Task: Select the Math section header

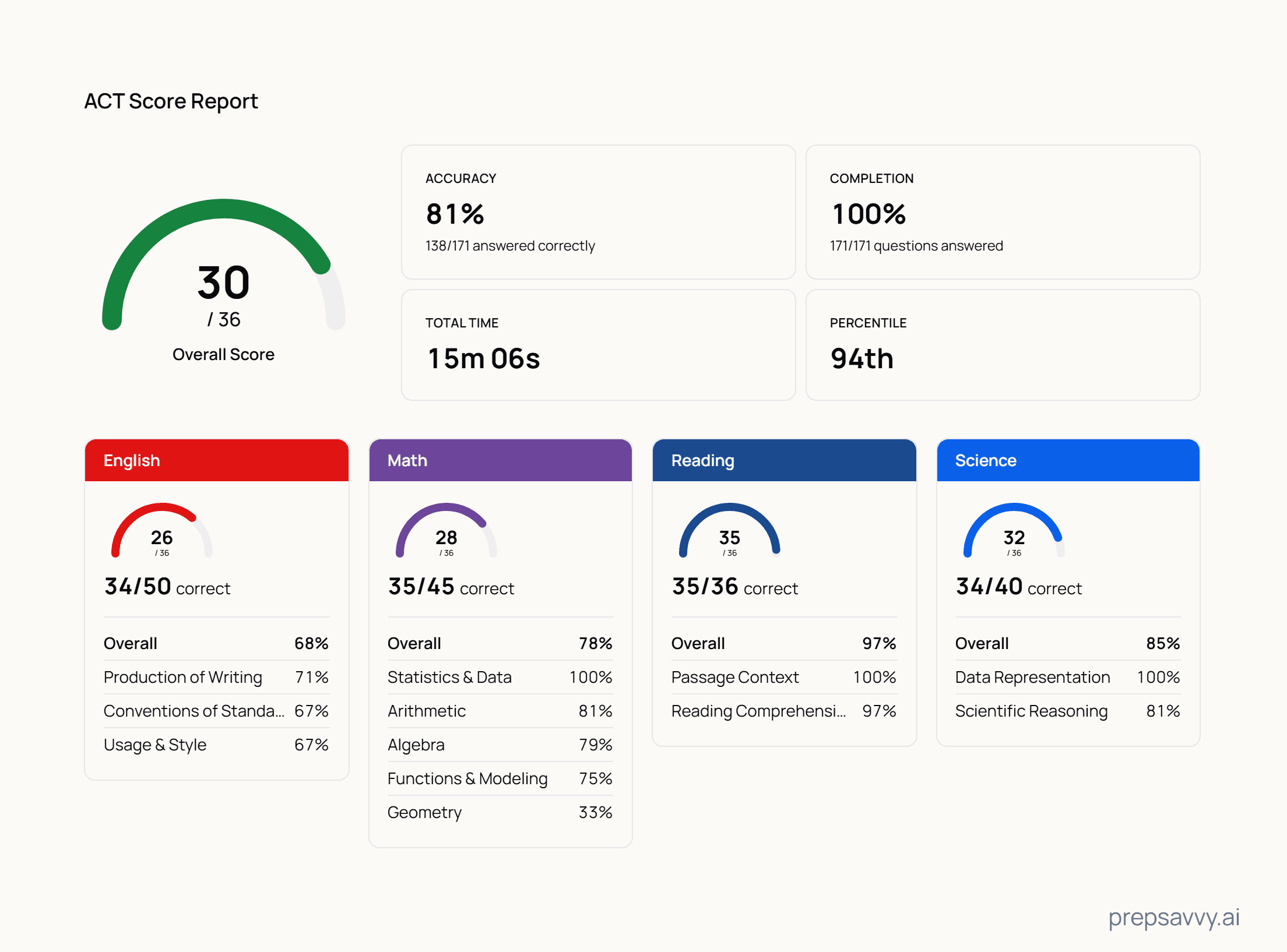Action: (501, 460)
